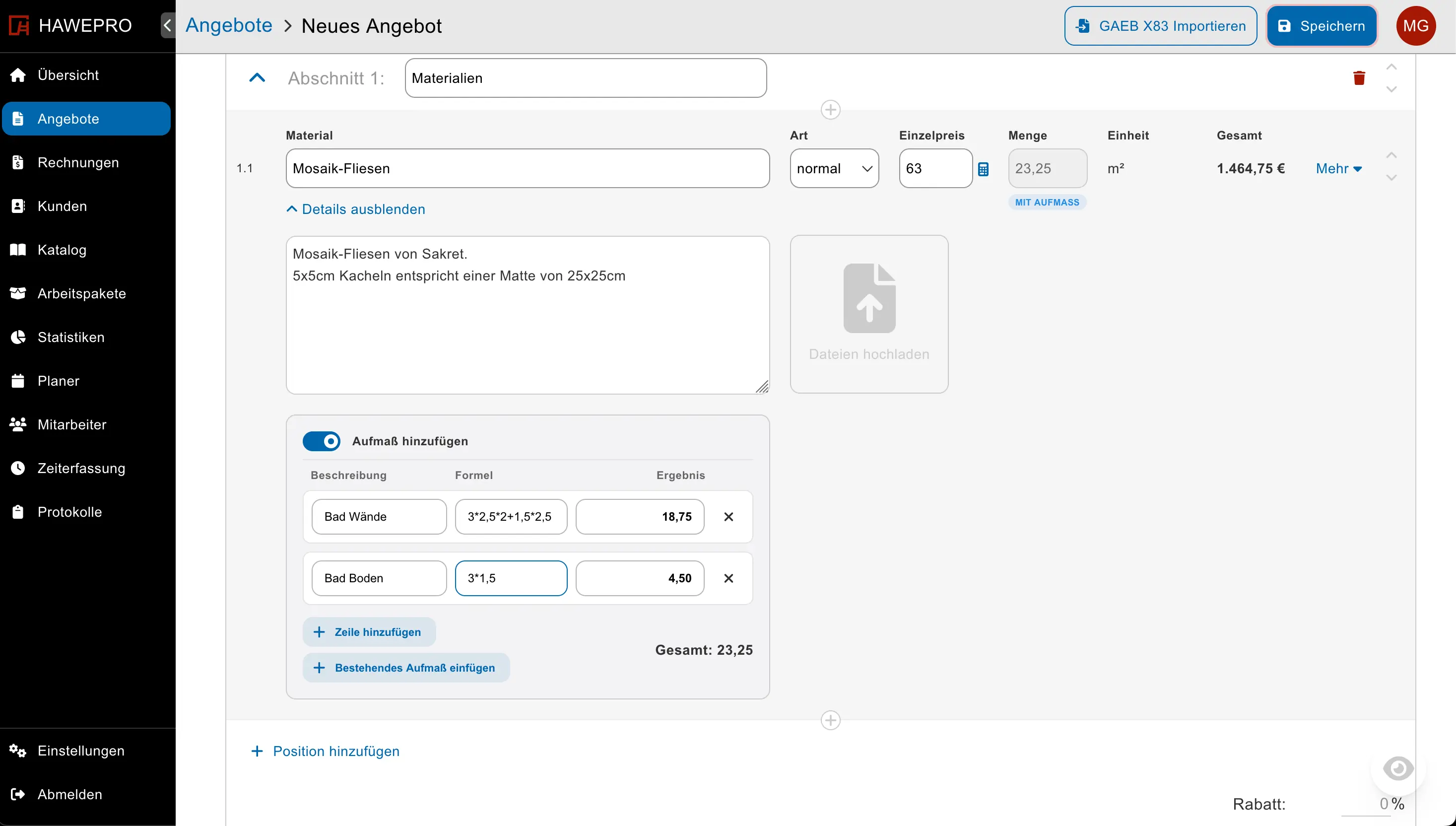Open the MG user avatar
1456x826 pixels.
coord(1416,25)
